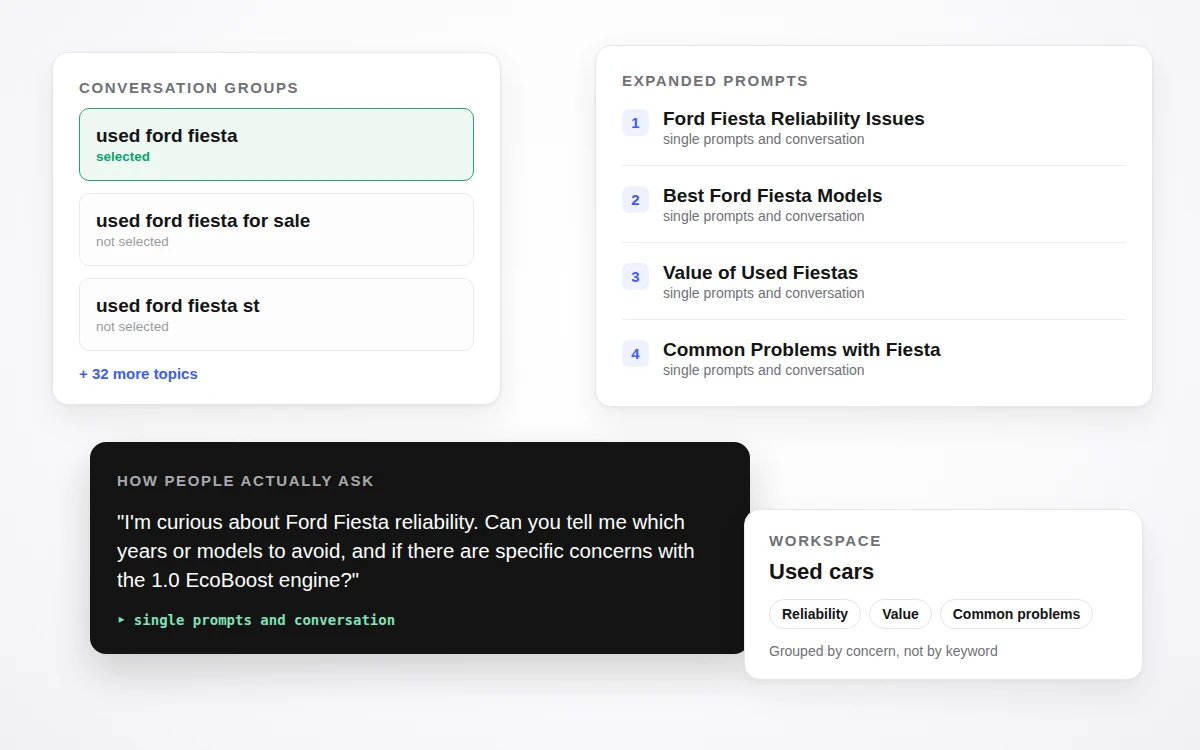This screenshot has width=1200, height=750.
Task: Open "Value of Used Fiestas" prompt
Action: click(x=760, y=273)
